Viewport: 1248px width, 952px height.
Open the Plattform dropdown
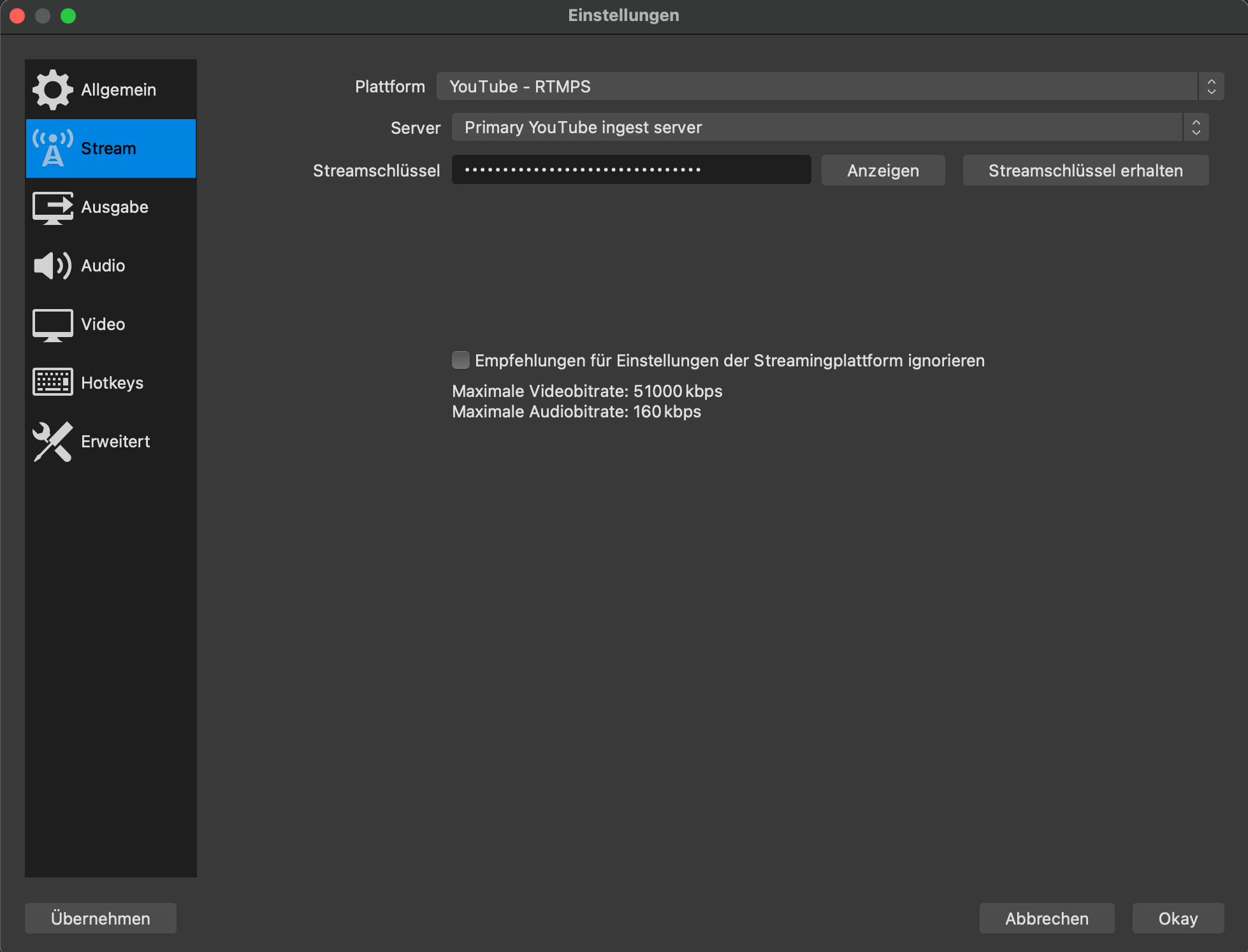[816, 87]
